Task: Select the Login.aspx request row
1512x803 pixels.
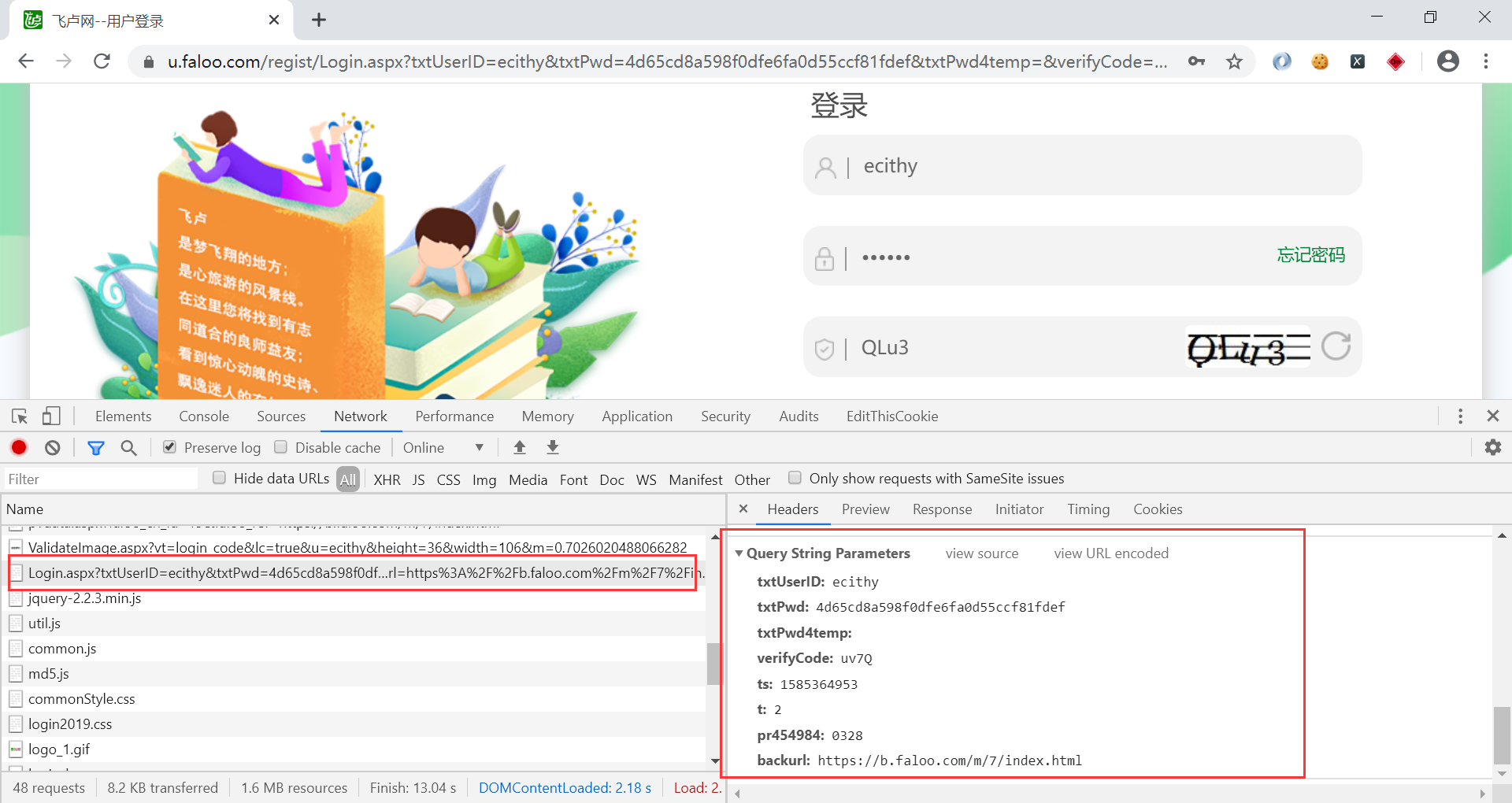Action: tap(353, 572)
